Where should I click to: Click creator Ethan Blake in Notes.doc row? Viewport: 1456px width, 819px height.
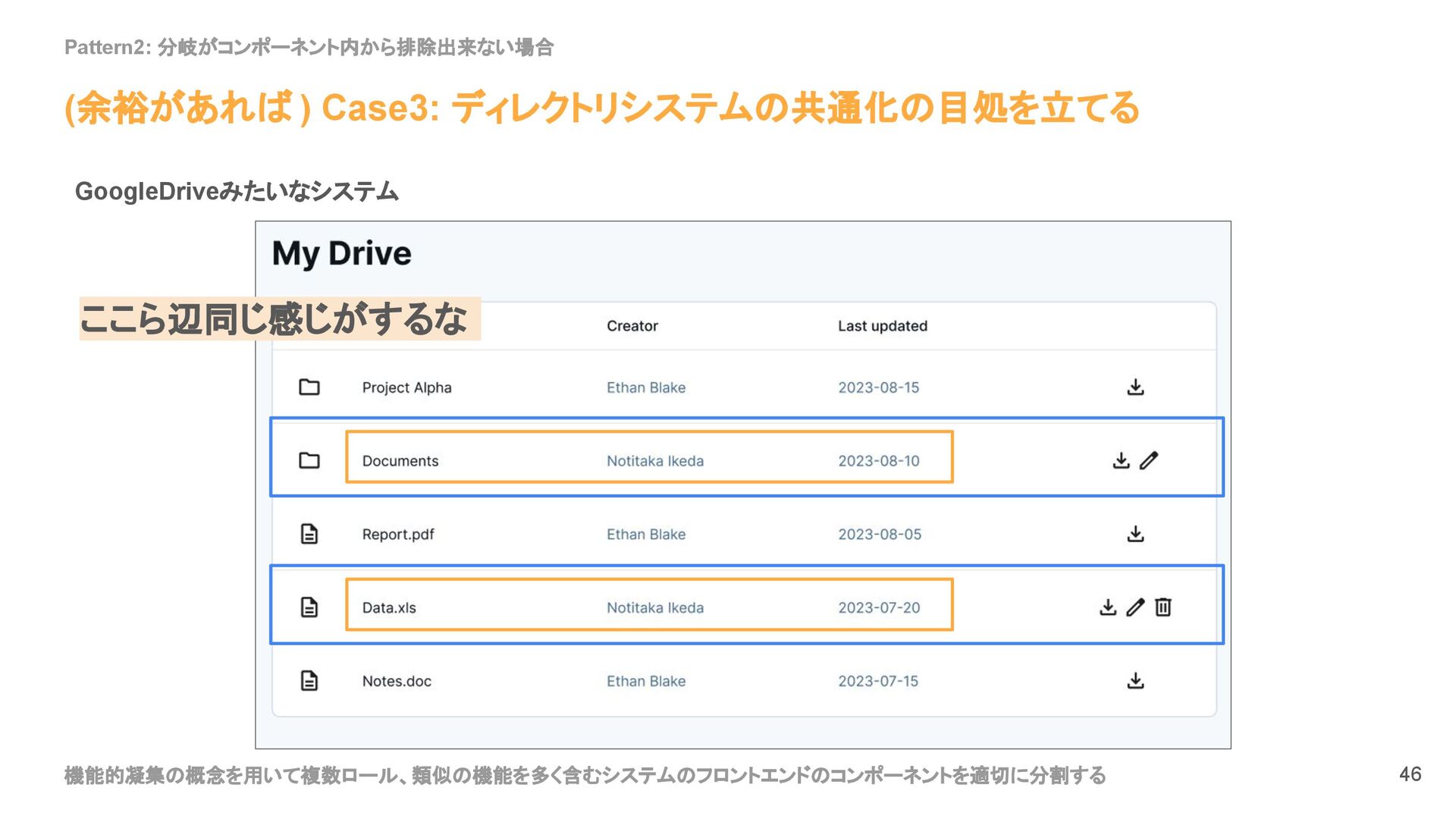(645, 682)
